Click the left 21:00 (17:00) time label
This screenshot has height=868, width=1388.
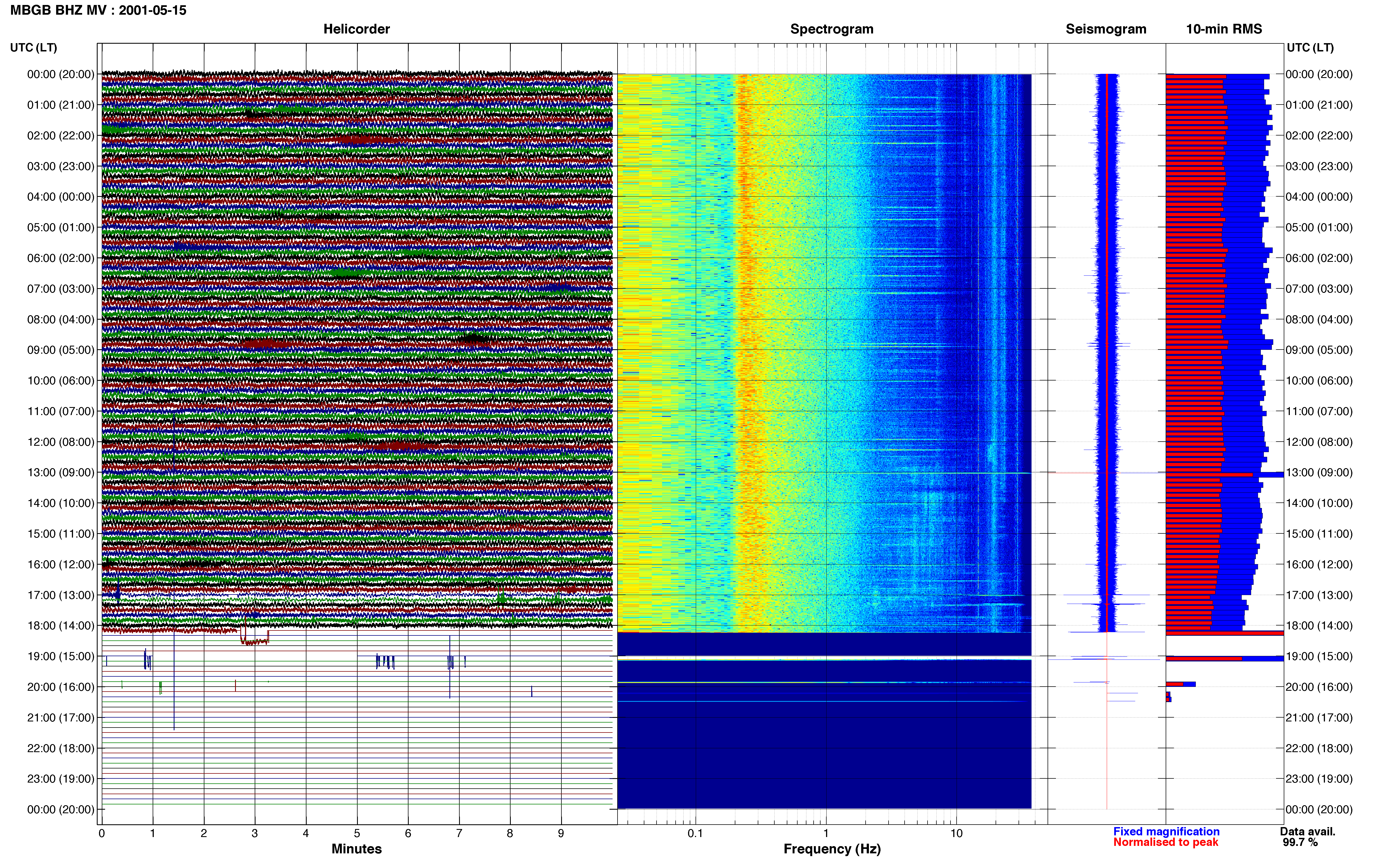coord(61,718)
